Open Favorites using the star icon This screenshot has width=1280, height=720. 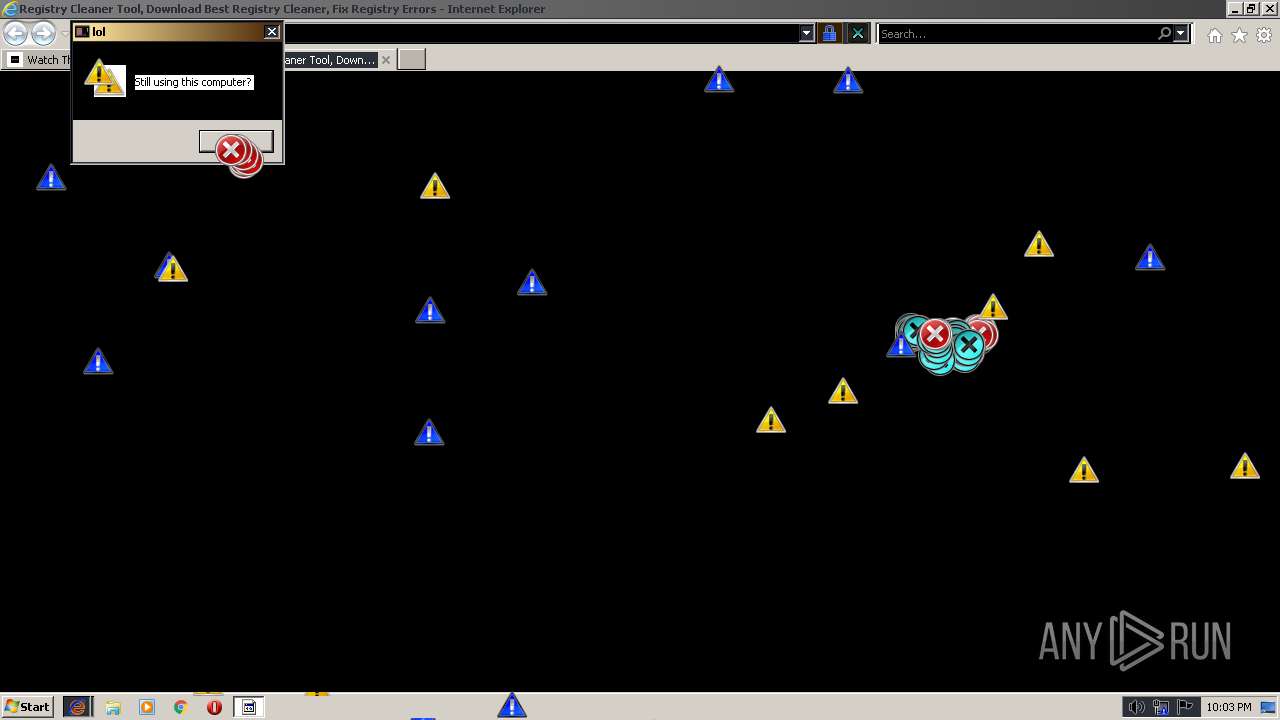click(1239, 35)
